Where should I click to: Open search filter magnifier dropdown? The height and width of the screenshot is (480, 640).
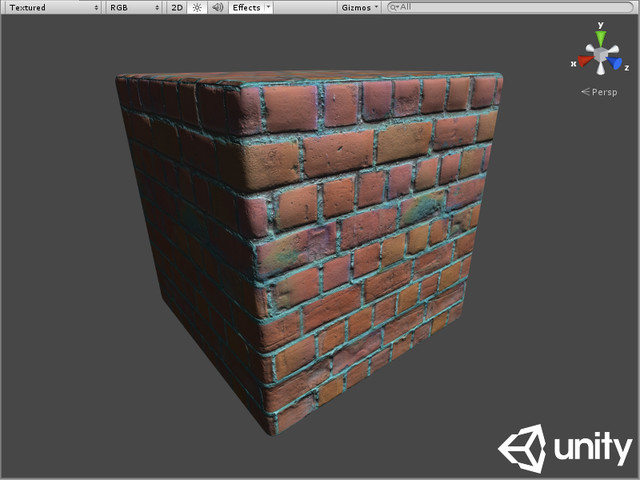(x=394, y=7)
